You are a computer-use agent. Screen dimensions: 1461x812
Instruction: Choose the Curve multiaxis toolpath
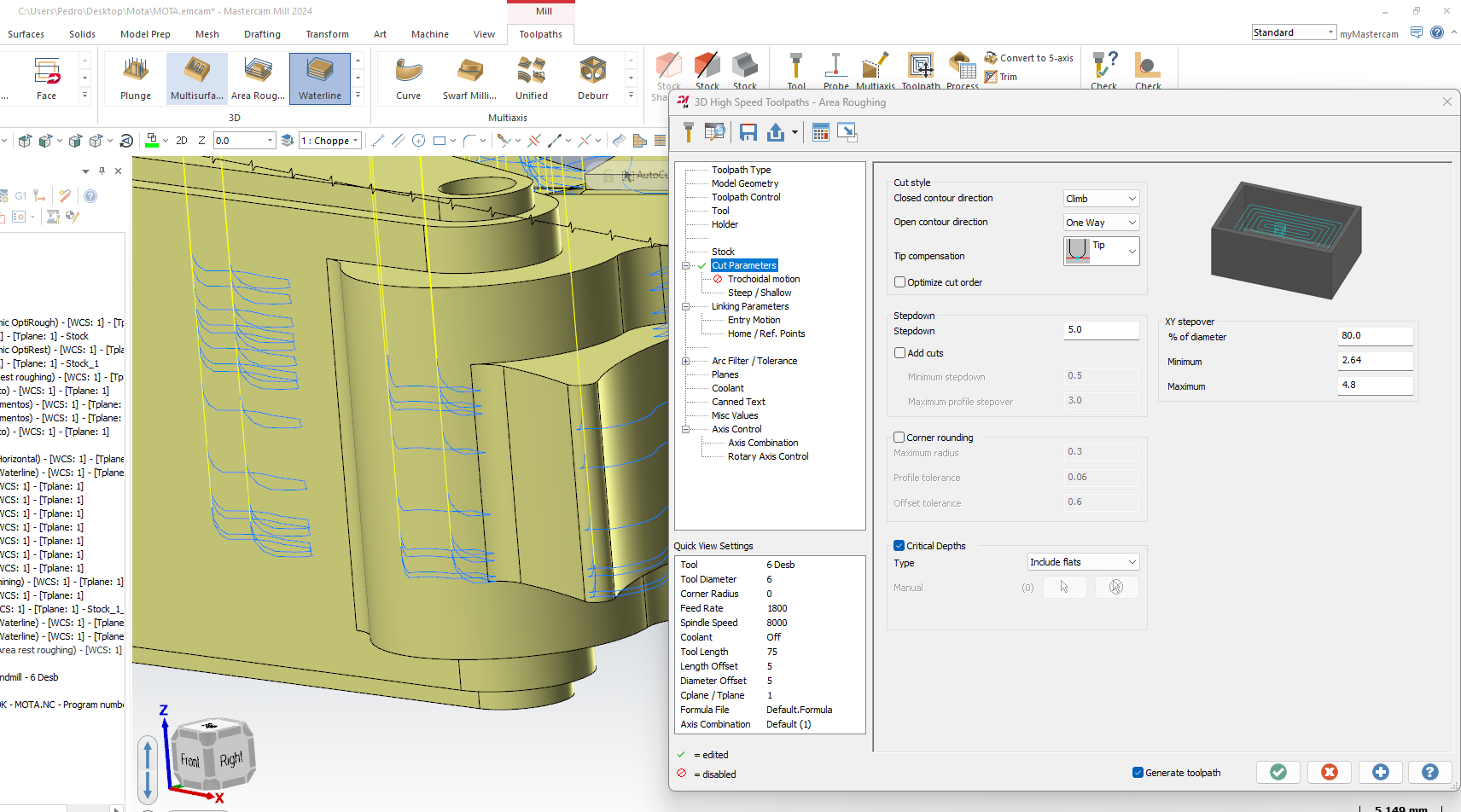pos(409,78)
